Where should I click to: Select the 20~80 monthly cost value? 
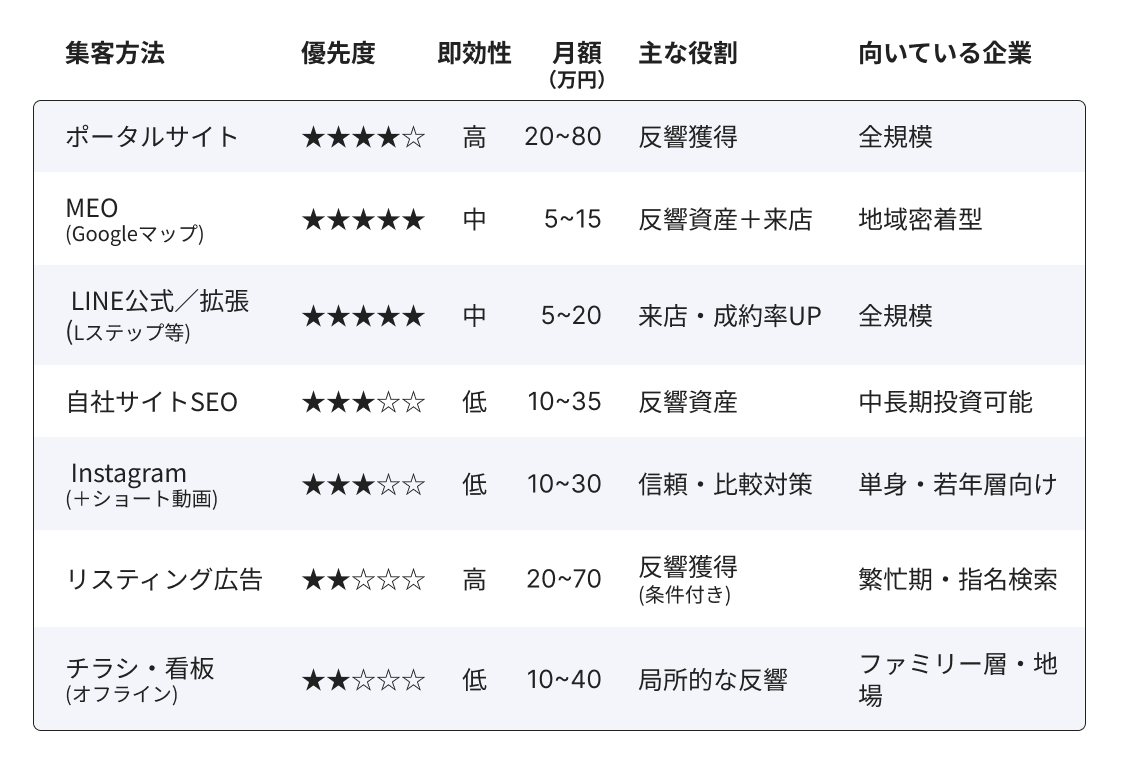(563, 137)
